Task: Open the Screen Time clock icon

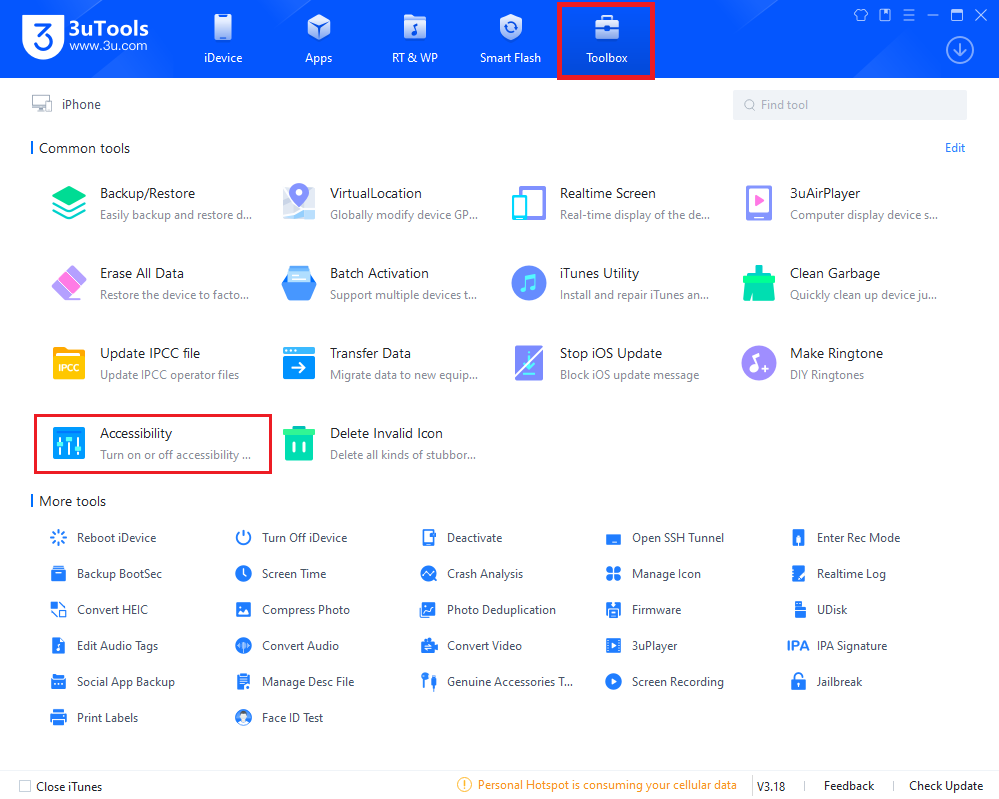Action: pyautogui.click(x=243, y=573)
